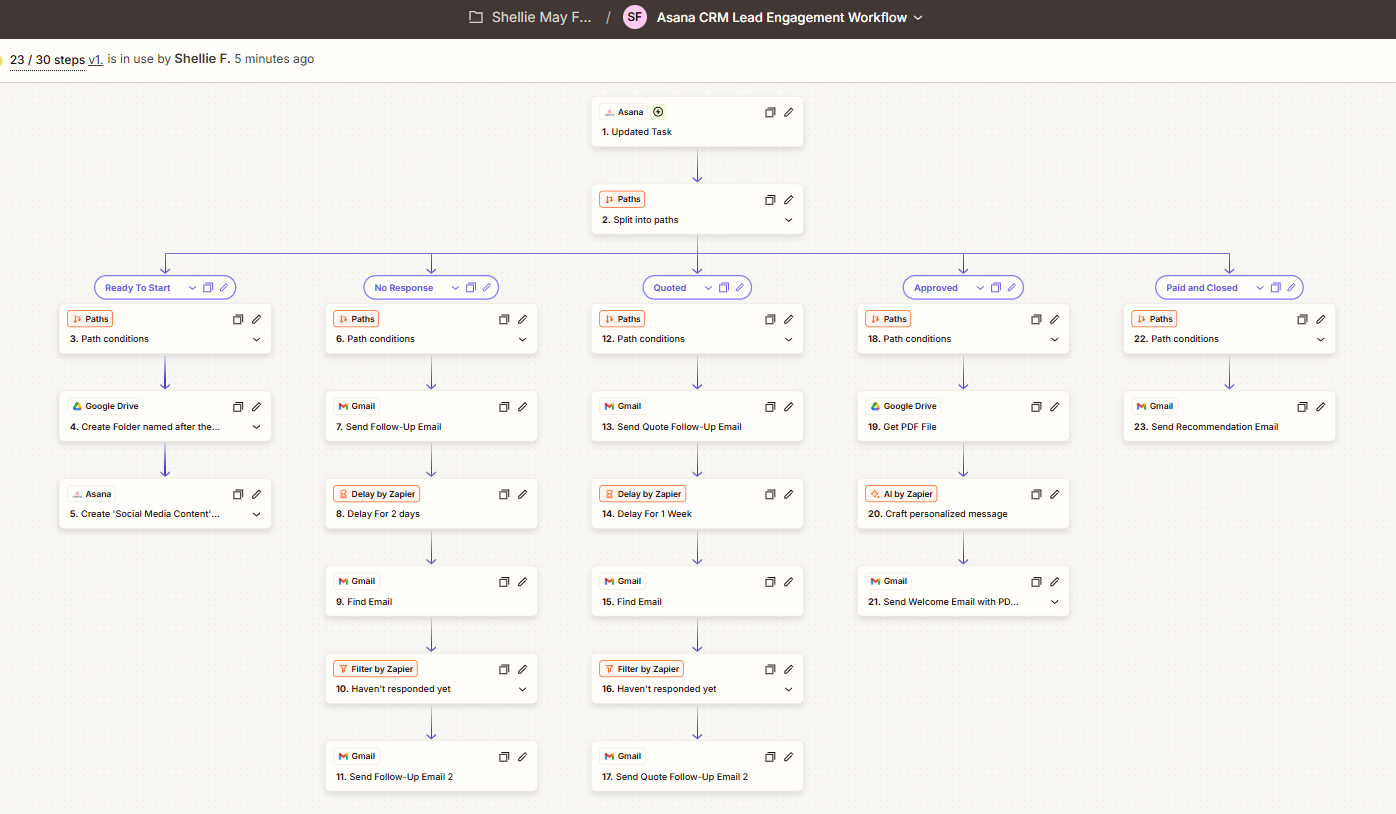This screenshot has height=814, width=1396.
Task: Edit step 7 Send Follow-Up Email with the pencil icon
Action: (522, 407)
